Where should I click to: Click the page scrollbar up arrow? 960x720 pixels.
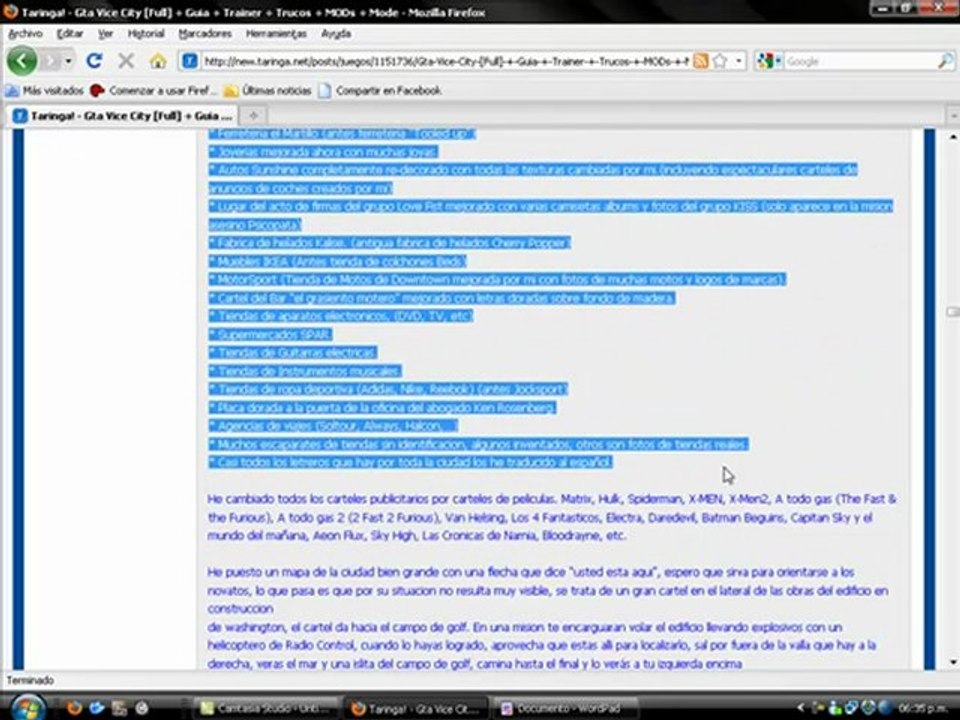[x=953, y=136]
